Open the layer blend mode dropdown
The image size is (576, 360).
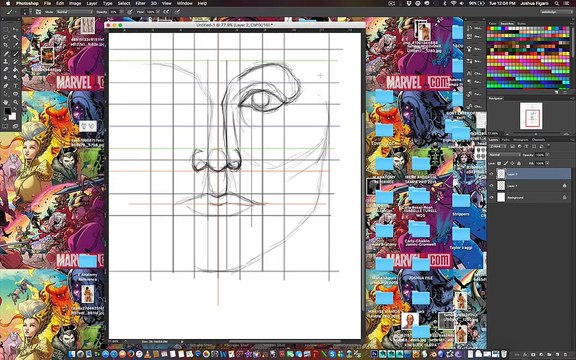[x=505, y=155]
